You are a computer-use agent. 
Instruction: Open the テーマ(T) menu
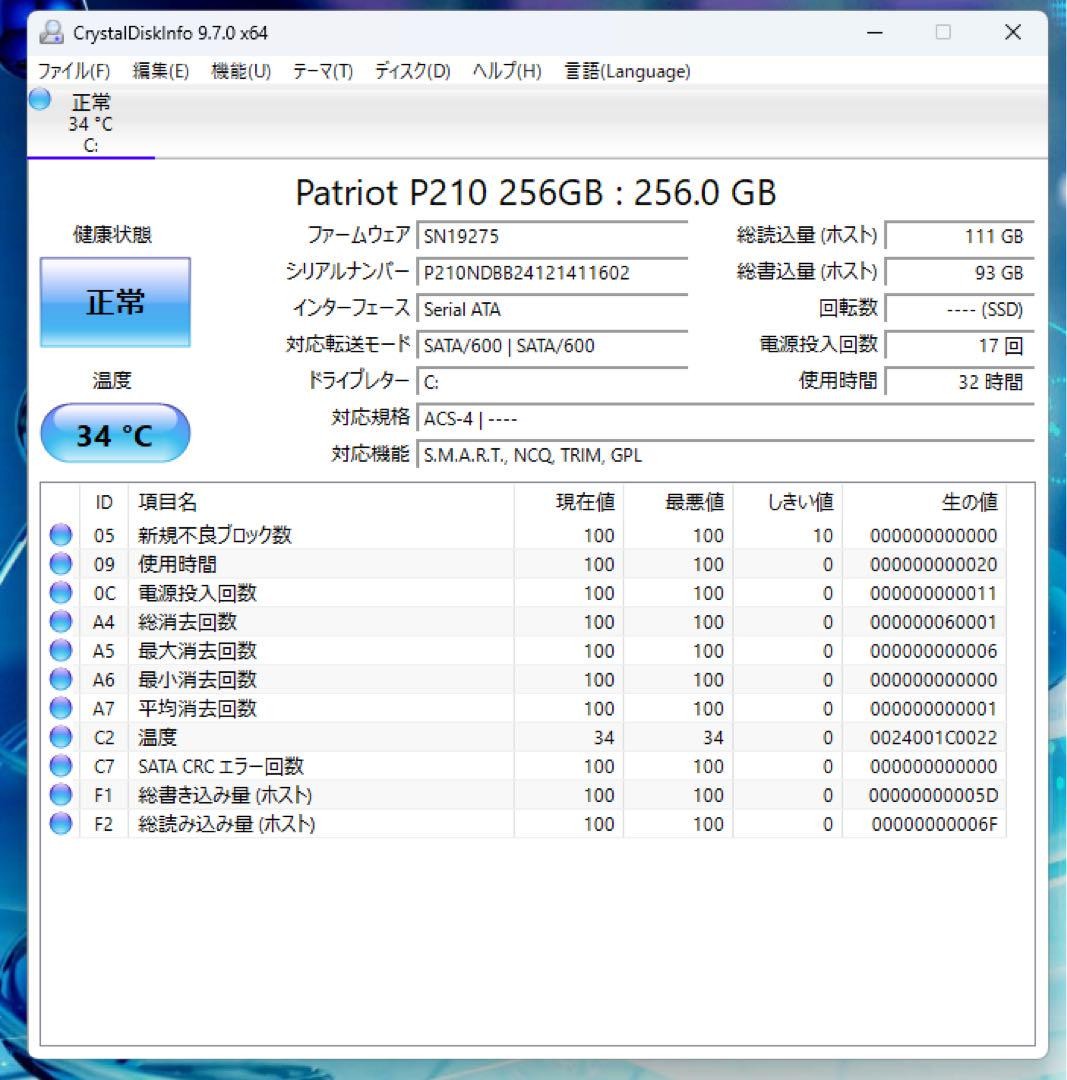coord(322,71)
